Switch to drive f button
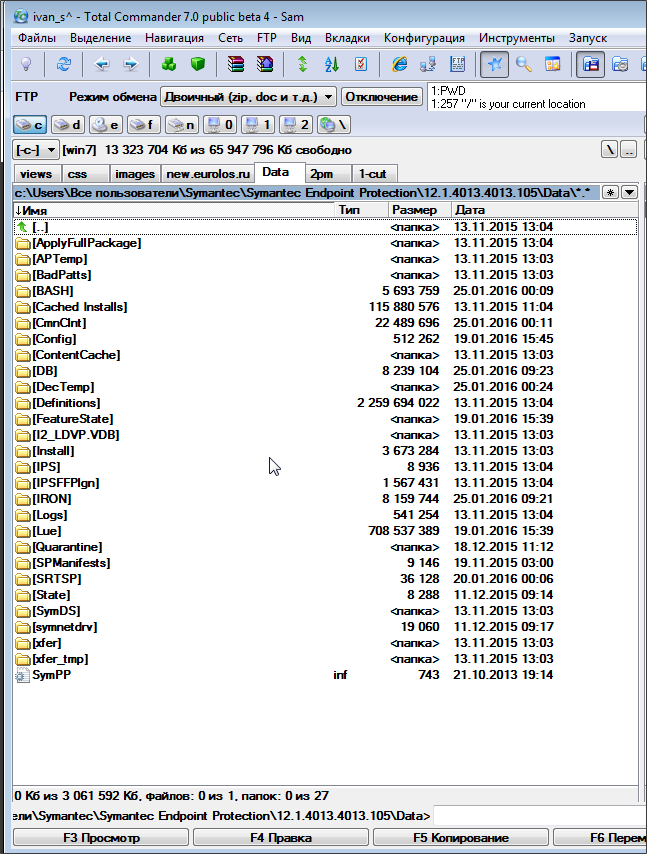 tap(144, 125)
